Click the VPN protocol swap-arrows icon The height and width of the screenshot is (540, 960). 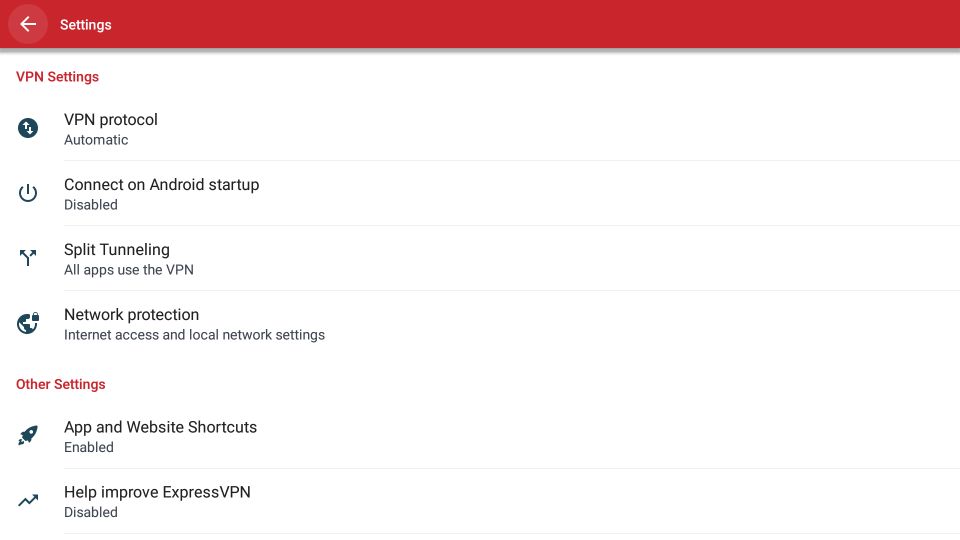[28, 128]
